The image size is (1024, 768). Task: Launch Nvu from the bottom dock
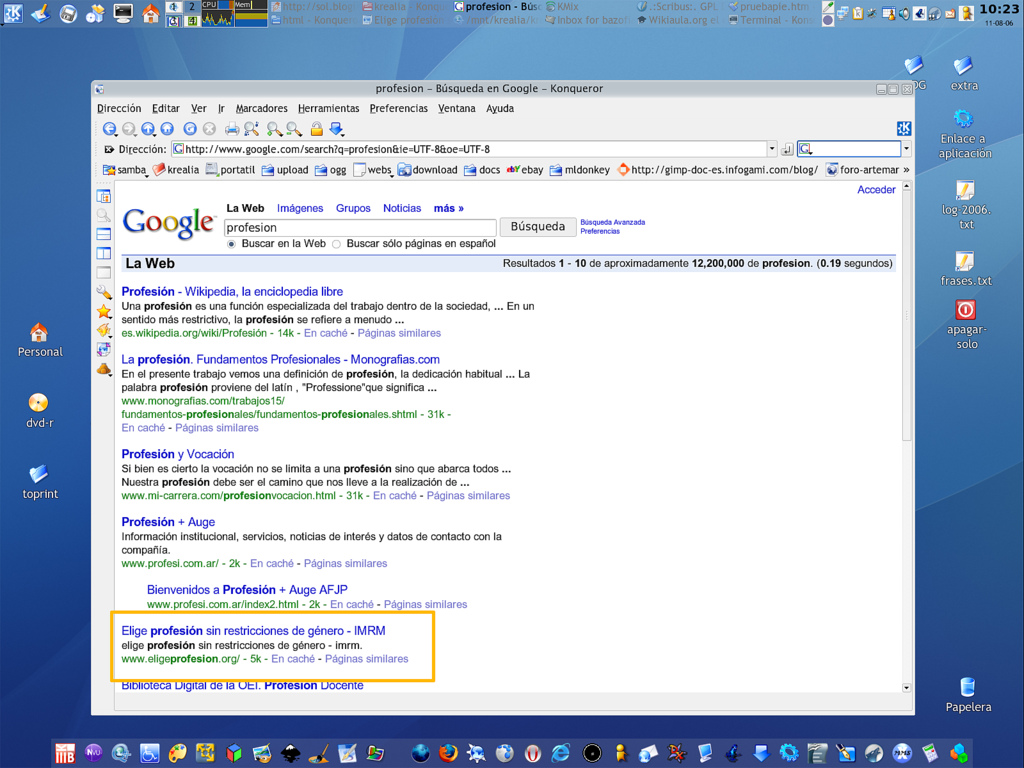pos(93,753)
